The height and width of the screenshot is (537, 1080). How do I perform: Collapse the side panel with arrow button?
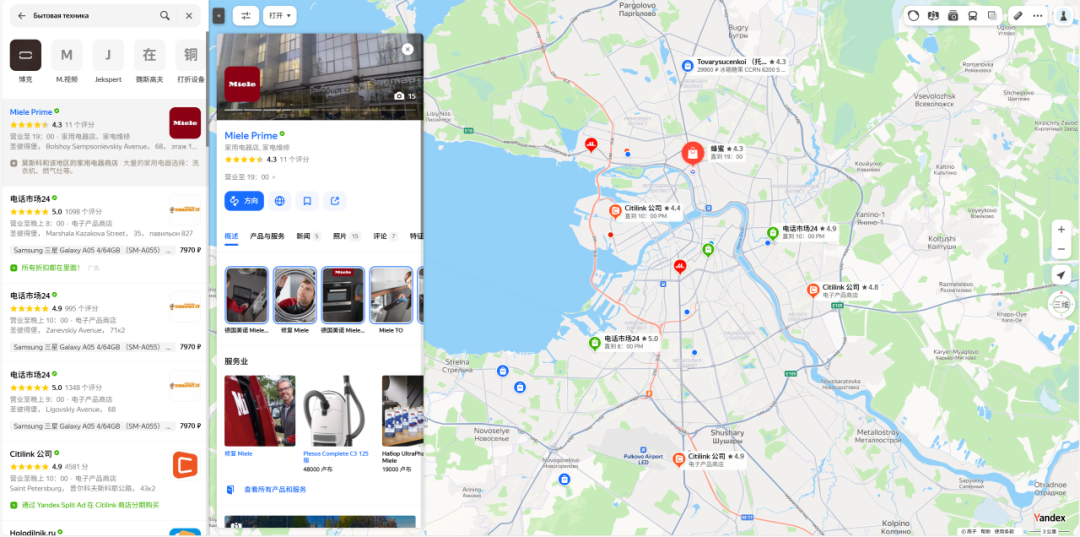[x=219, y=15]
